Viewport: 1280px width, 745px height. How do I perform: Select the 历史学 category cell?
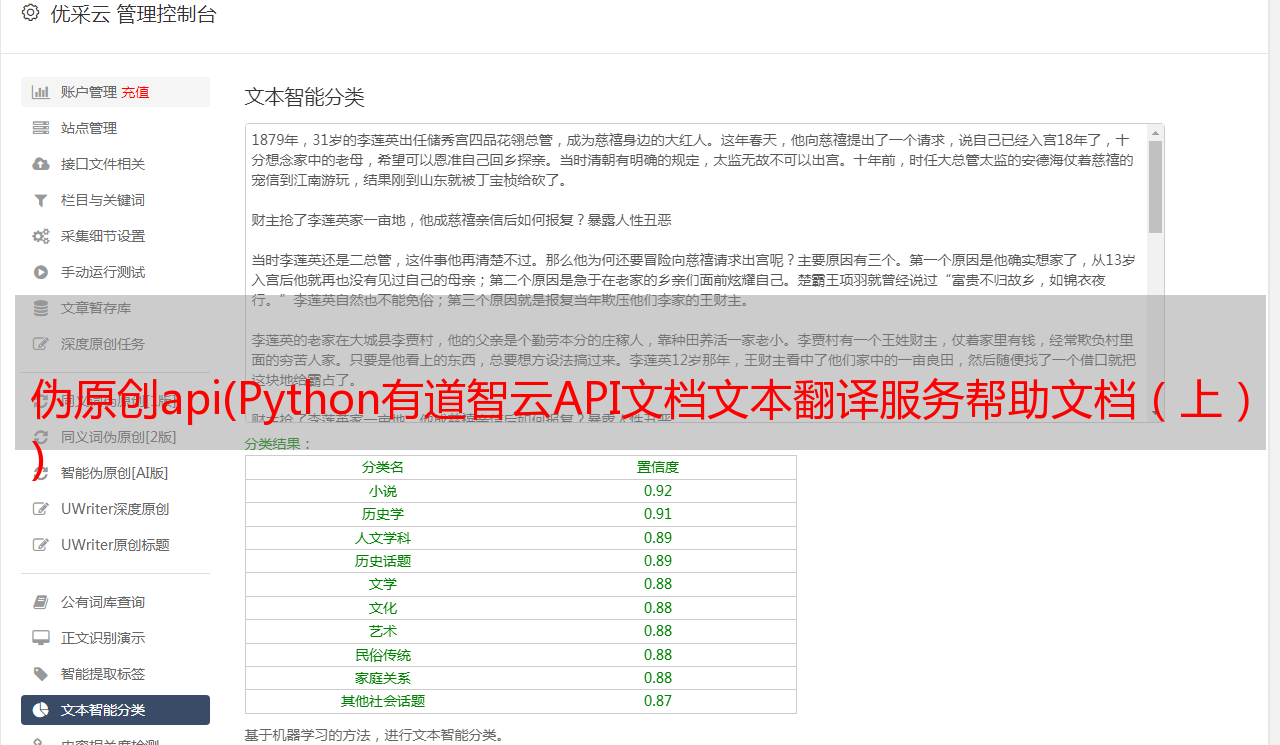(x=383, y=514)
